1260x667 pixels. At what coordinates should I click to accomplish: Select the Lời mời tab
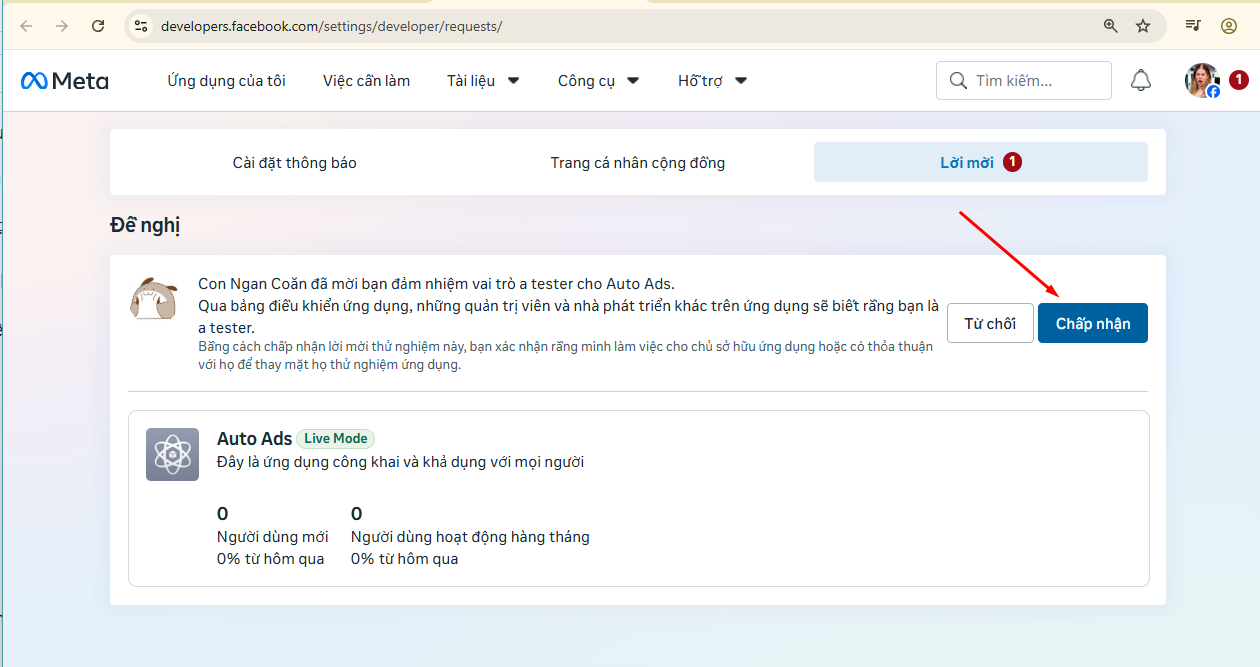point(981,162)
